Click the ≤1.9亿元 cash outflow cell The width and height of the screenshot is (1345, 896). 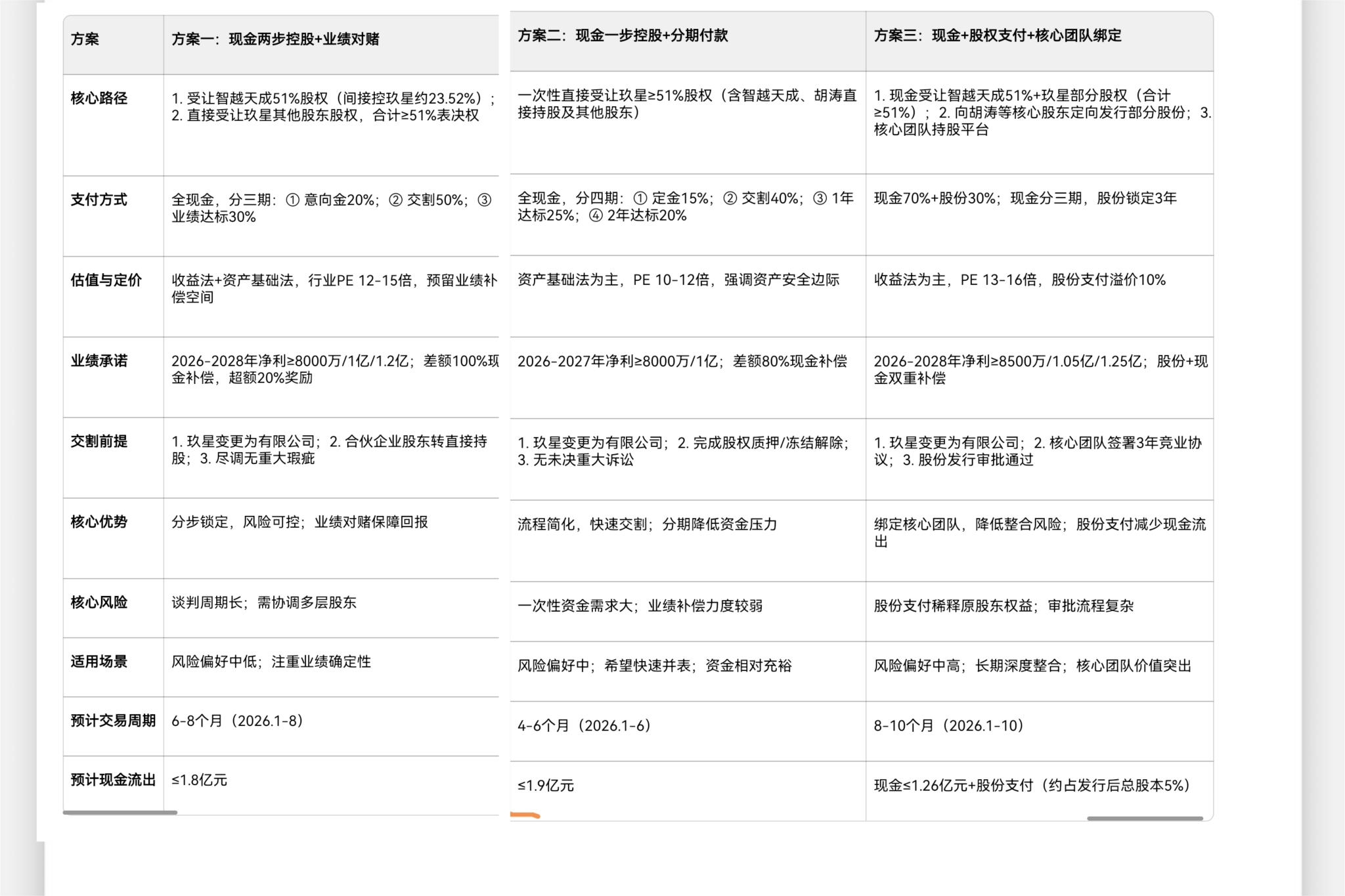point(545,786)
